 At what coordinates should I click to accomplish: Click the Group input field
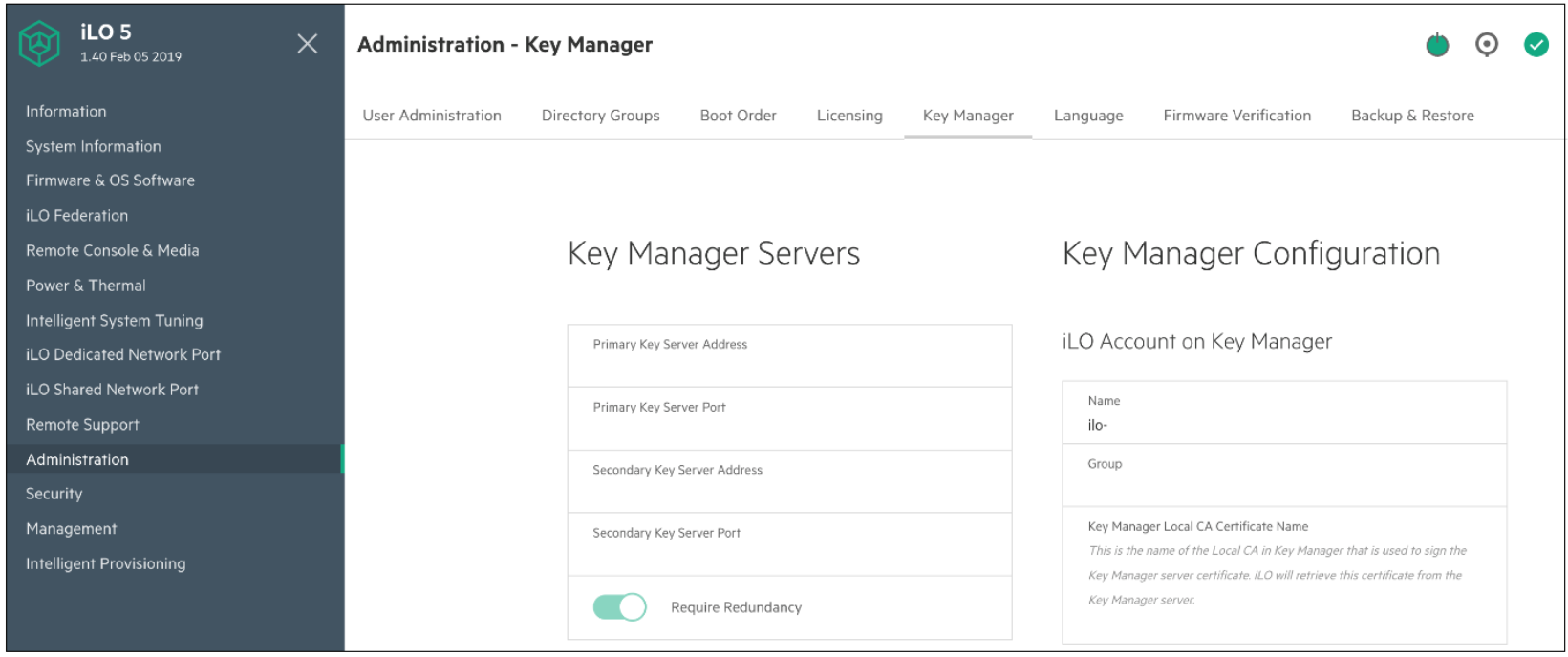(x=1284, y=476)
